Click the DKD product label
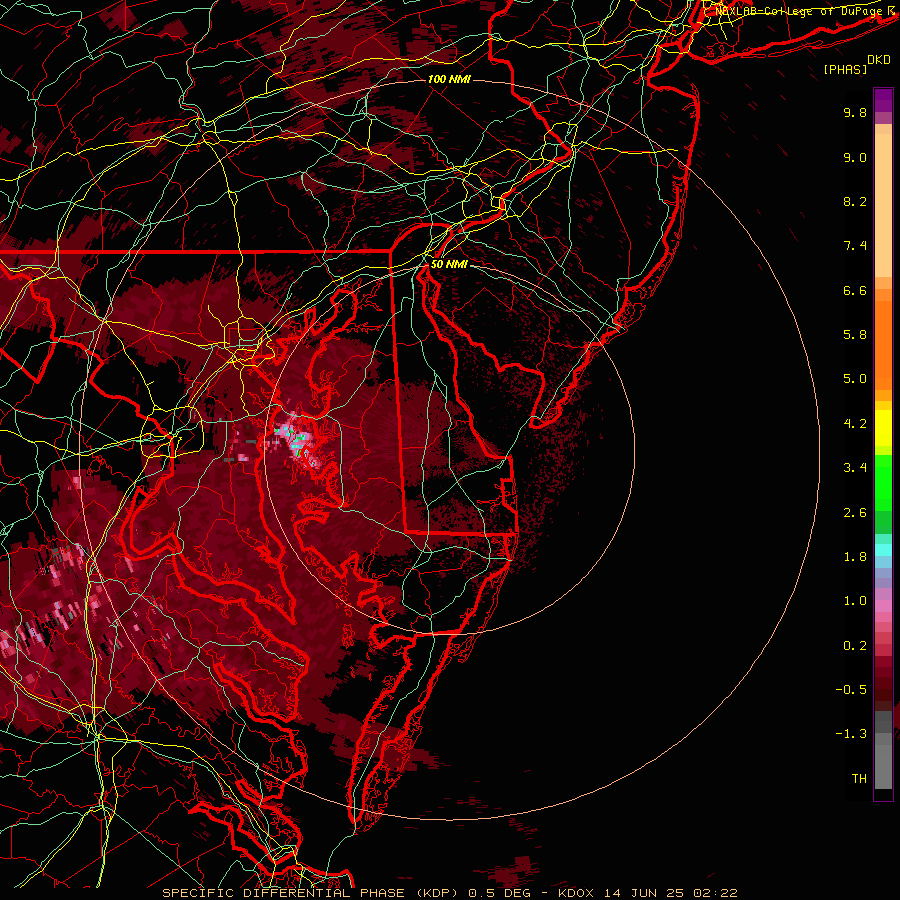This screenshot has height=900, width=900. pos(879,60)
